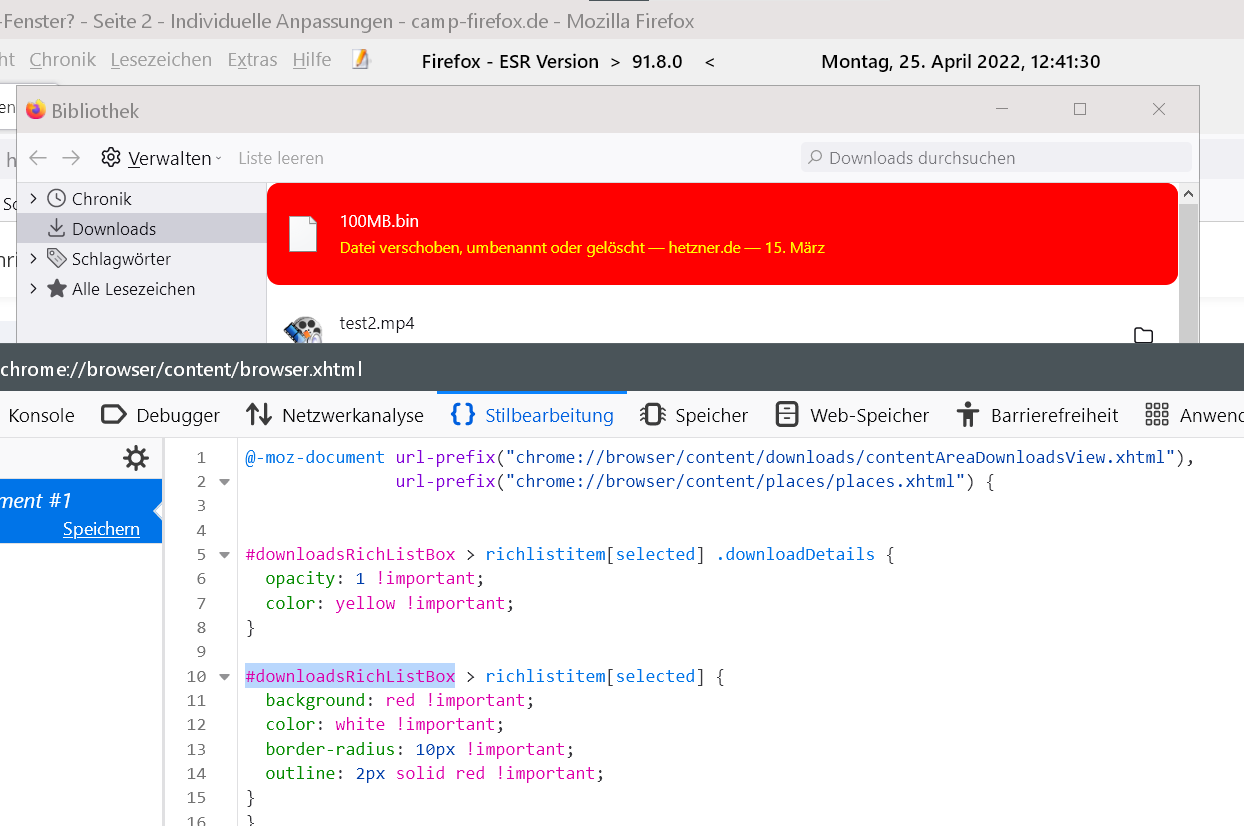Expand the Chronik tree node
1244x826 pixels.
click(33, 199)
